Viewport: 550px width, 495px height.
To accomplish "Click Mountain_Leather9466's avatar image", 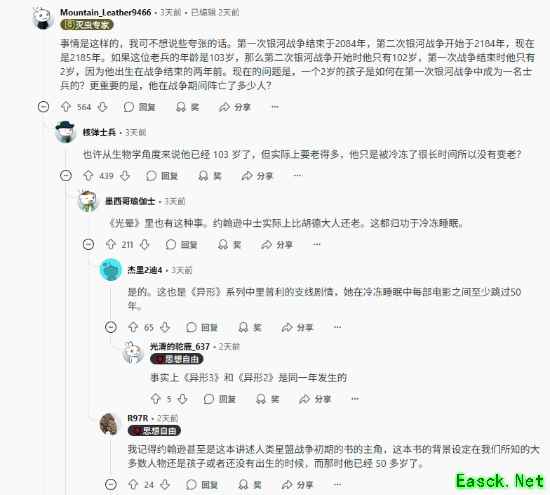I will point(43,18).
